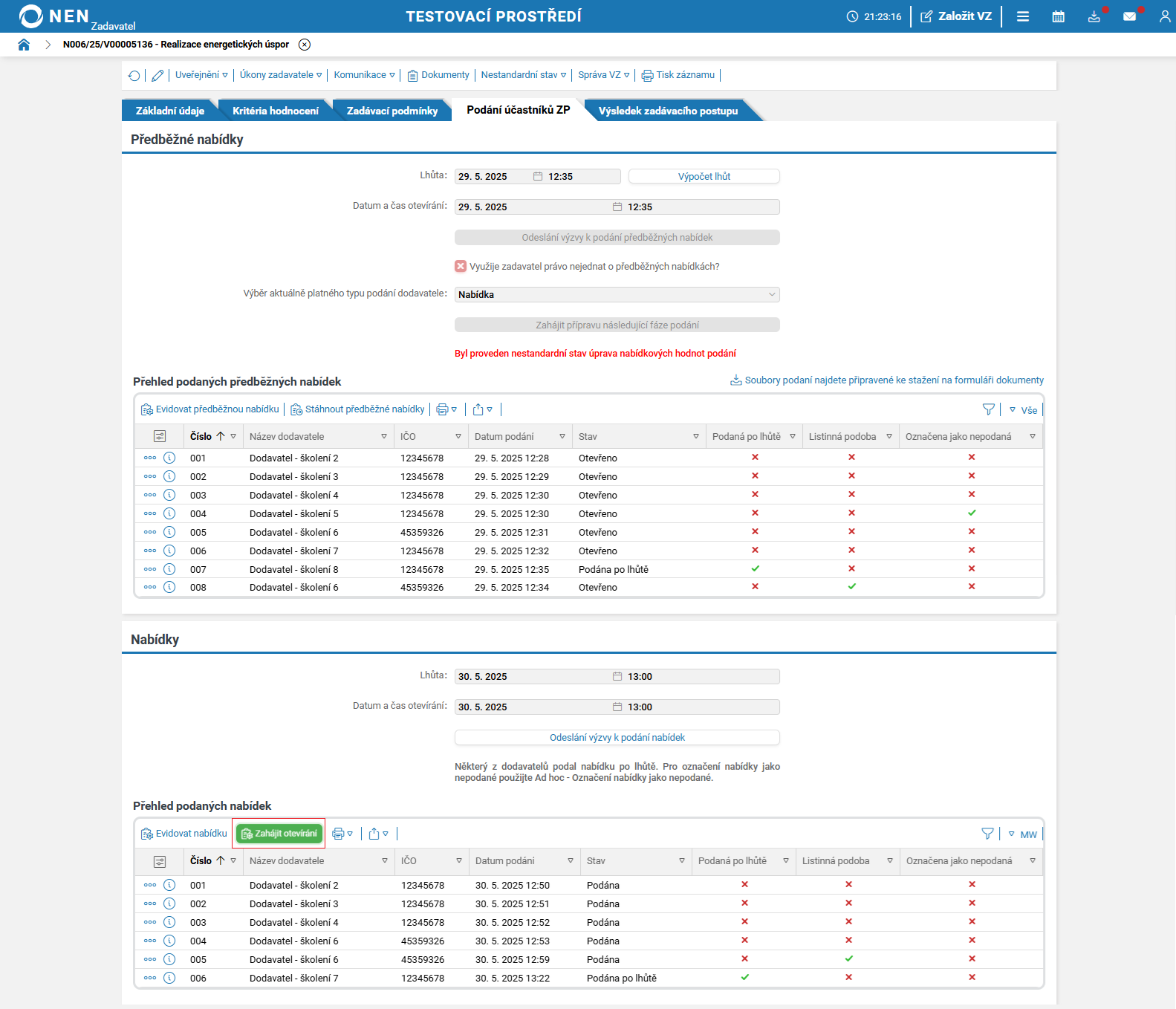Viewport: 1176px width, 1009px height.
Task: Click Evidovat předběžnou nabídku
Action: 210,409
